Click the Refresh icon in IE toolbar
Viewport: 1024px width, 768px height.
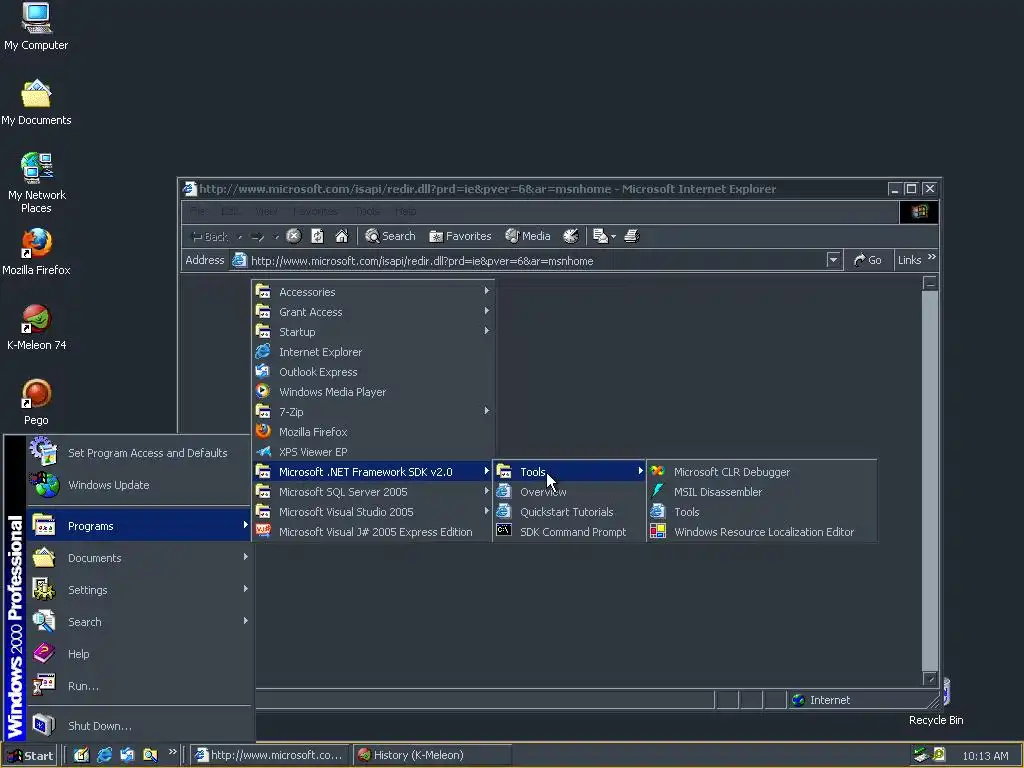(317, 236)
